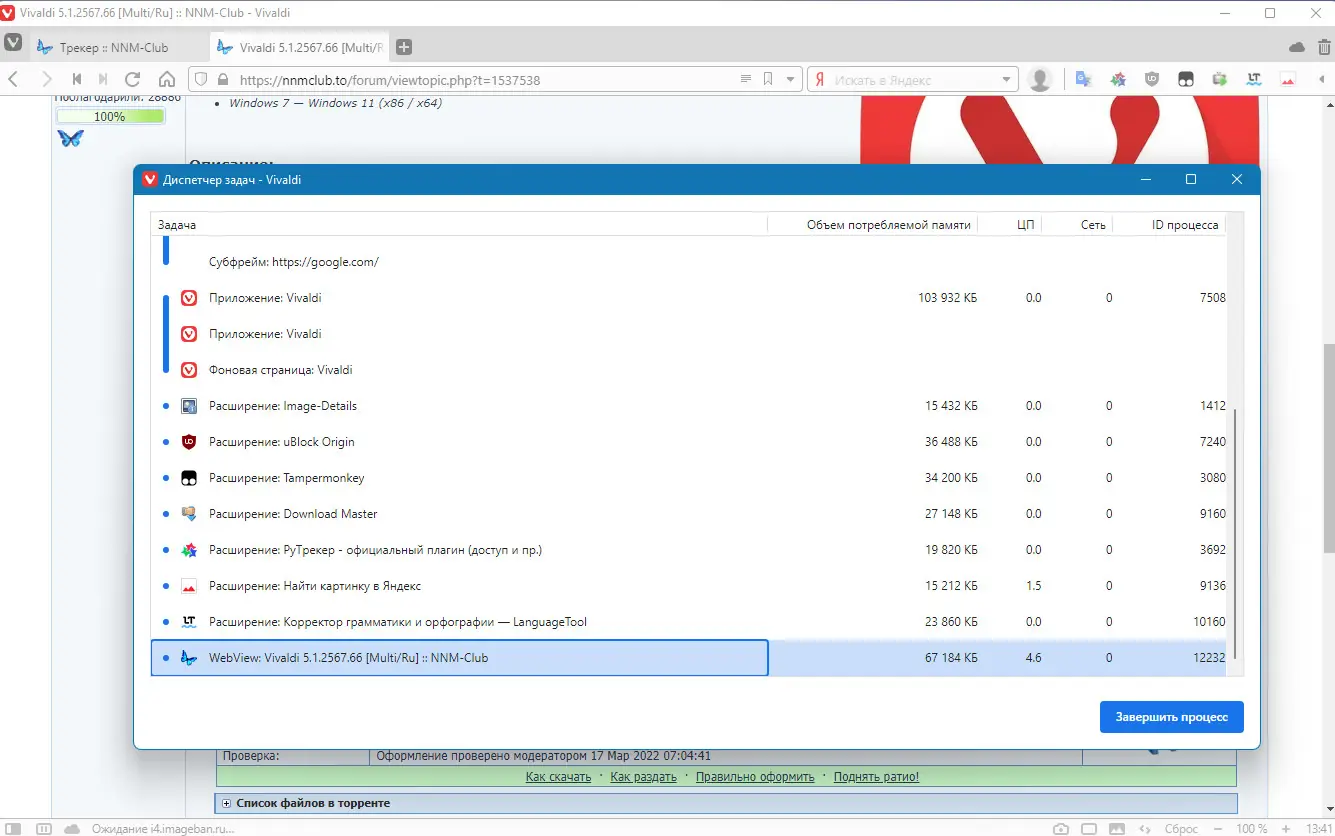This screenshot has height=836, width=1335.
Task: Bookmark this page with the bookmark icon
Action: pyautogui.click(x=768, y=79)
